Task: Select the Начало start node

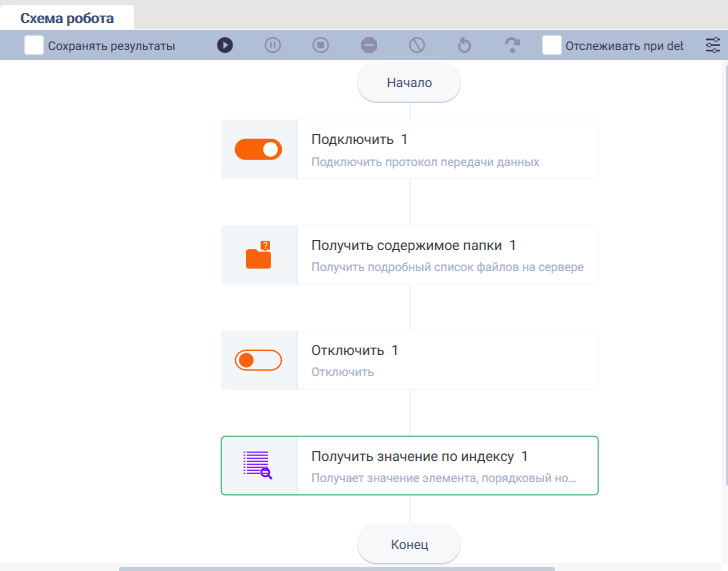Action: point(409,83)
